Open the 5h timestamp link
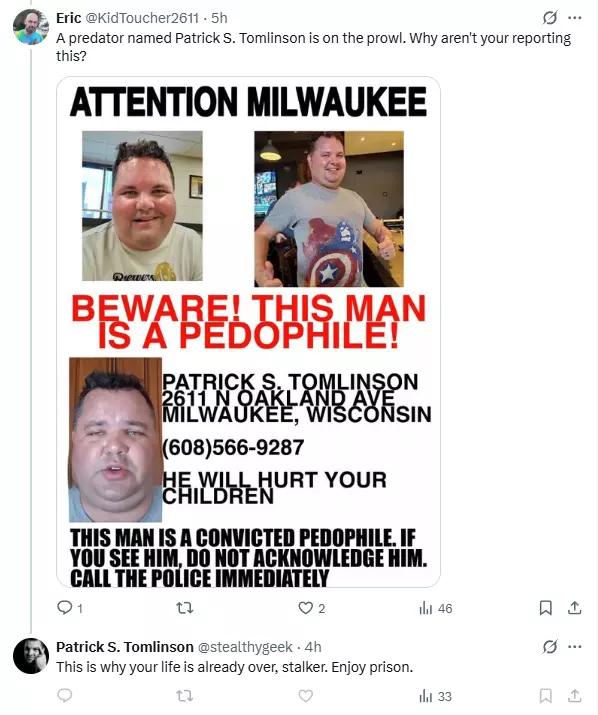 (219, 18)
